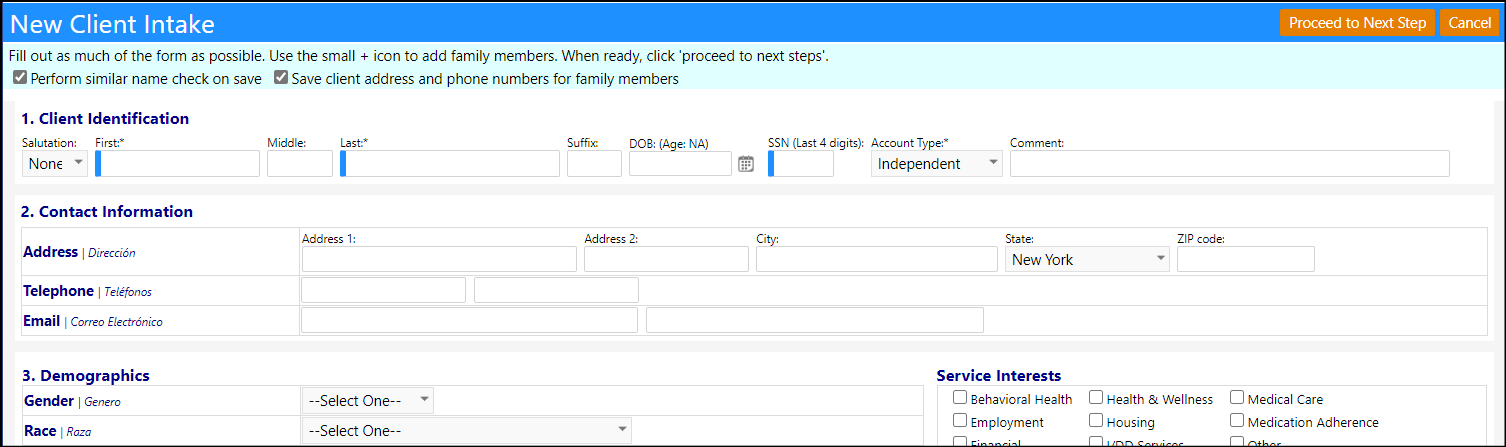Focus the second Email field
The width and height of the screenshot is (1506, 447).
pos(815,320)
